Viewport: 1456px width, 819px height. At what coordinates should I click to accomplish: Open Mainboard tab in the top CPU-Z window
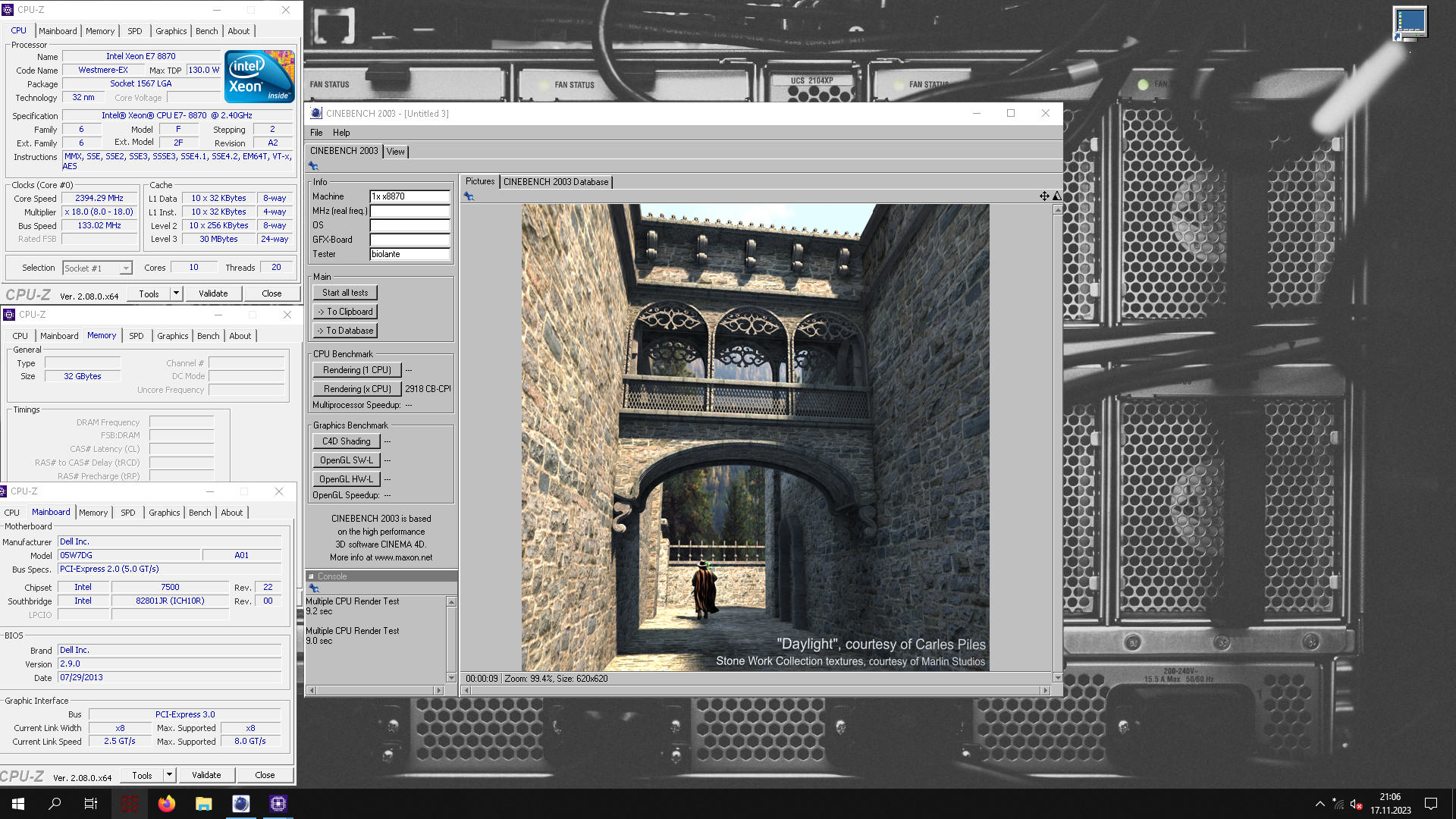coord(58,31)
